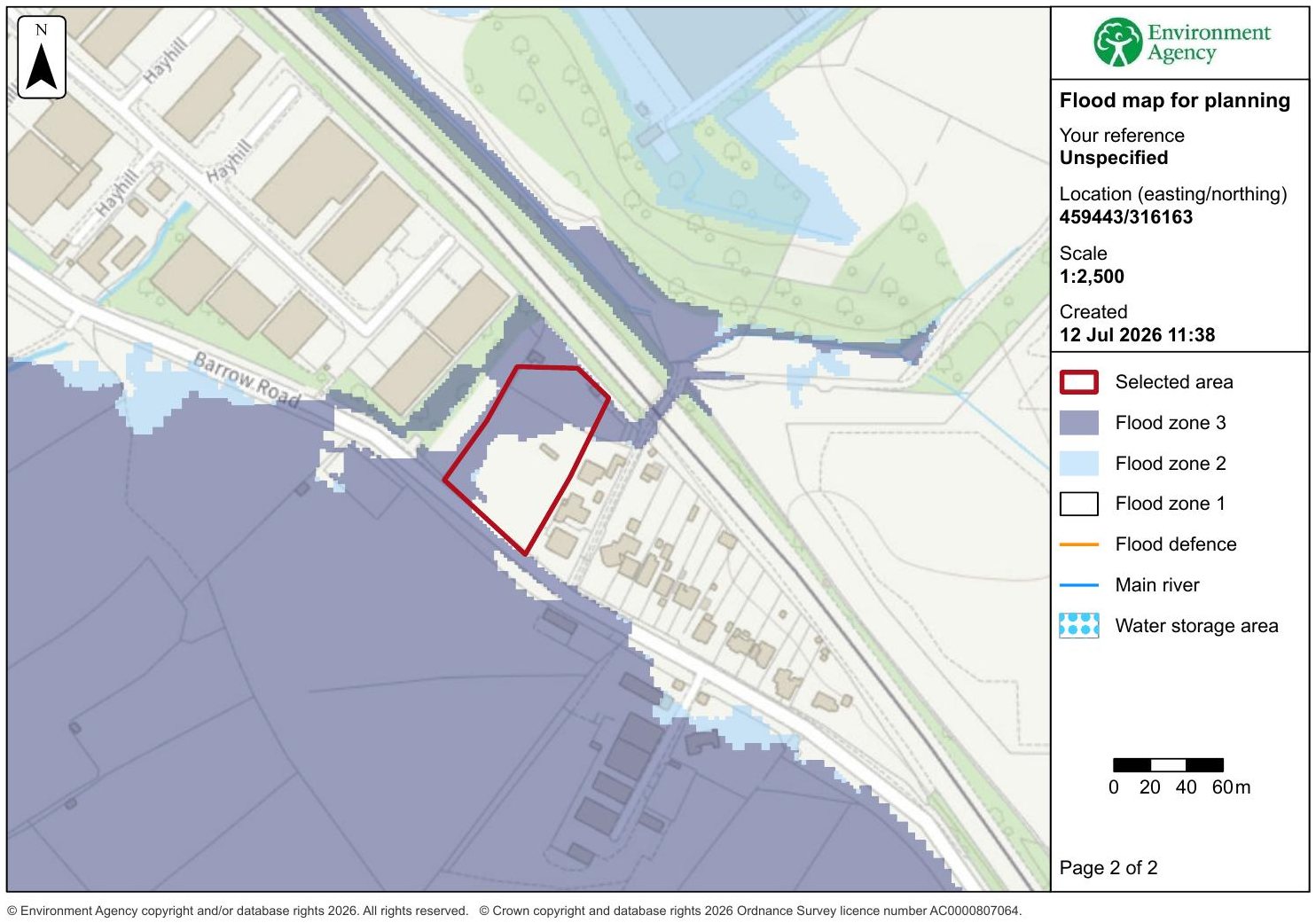Click the 'Barrow Road' street label
The height and width of the screenshot is (923, 1316).
coord(246,379)
